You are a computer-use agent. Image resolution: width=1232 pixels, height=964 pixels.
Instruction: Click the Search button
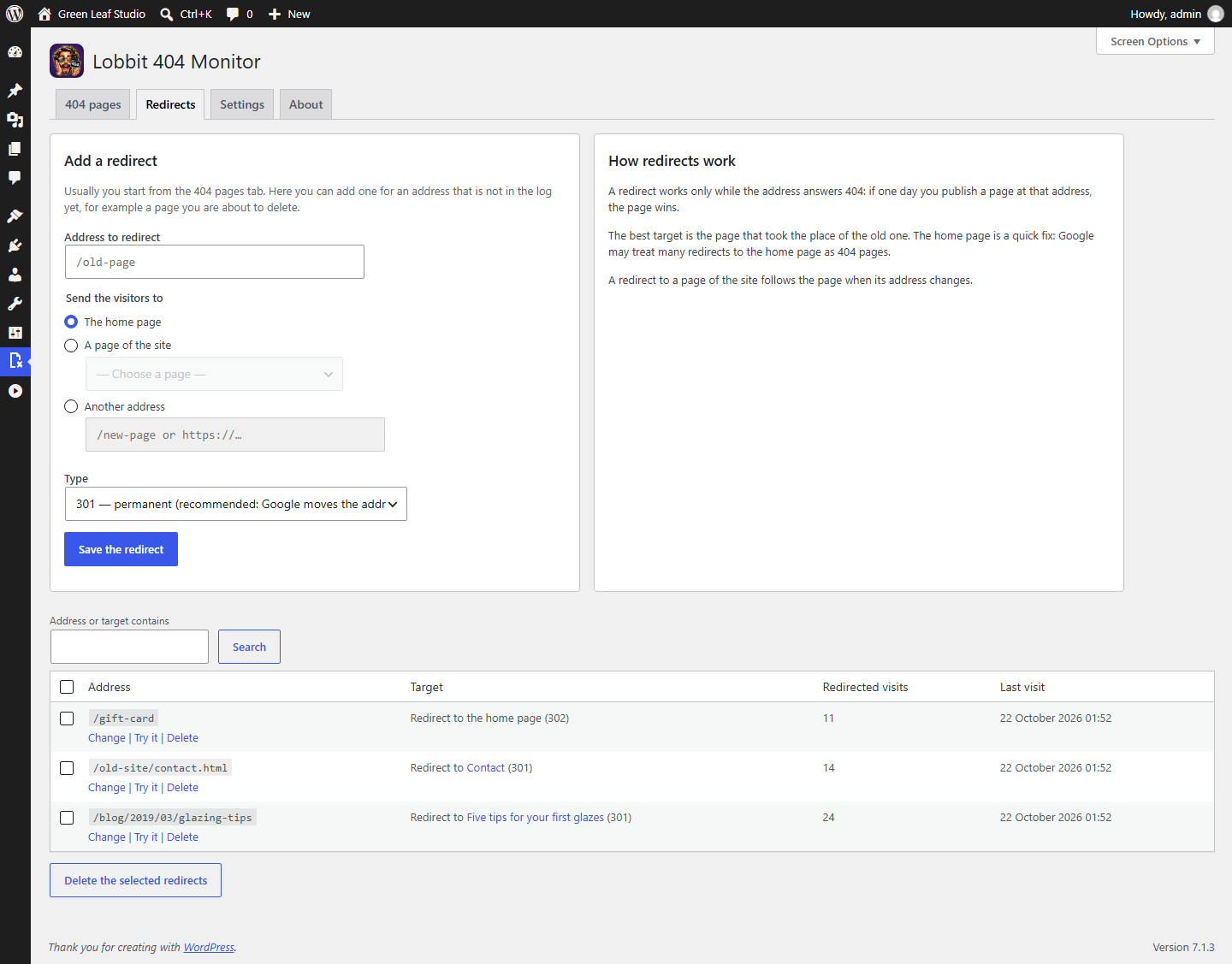pos(249,647)
